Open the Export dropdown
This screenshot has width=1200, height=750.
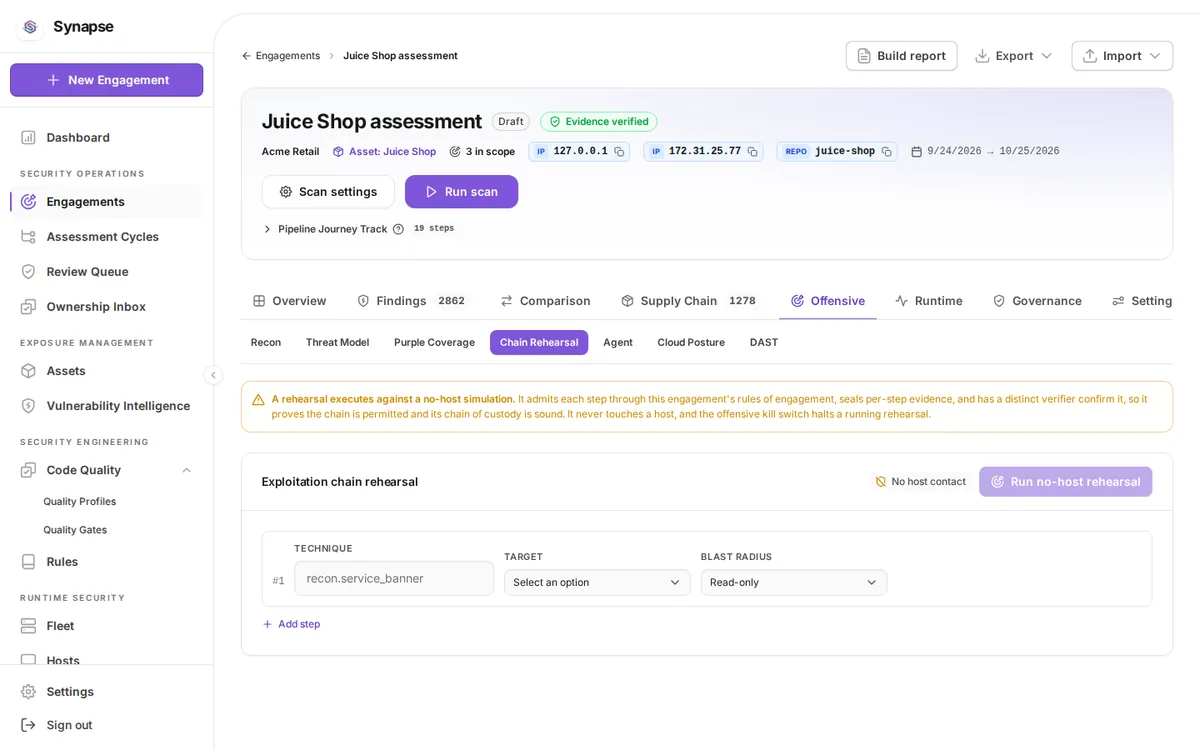[x=1013, y=56]
